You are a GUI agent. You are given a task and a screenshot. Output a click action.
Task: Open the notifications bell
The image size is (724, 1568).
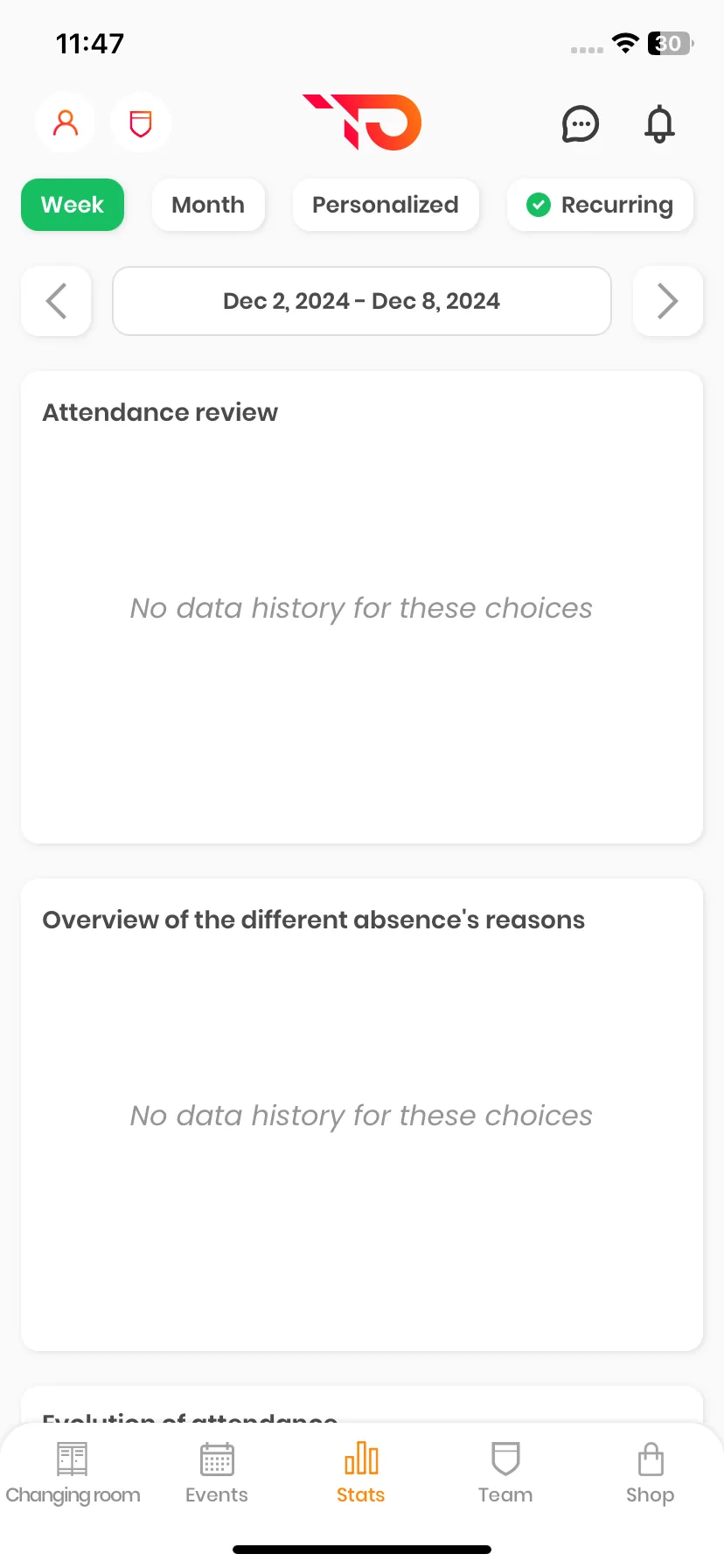tap(659, 124)
